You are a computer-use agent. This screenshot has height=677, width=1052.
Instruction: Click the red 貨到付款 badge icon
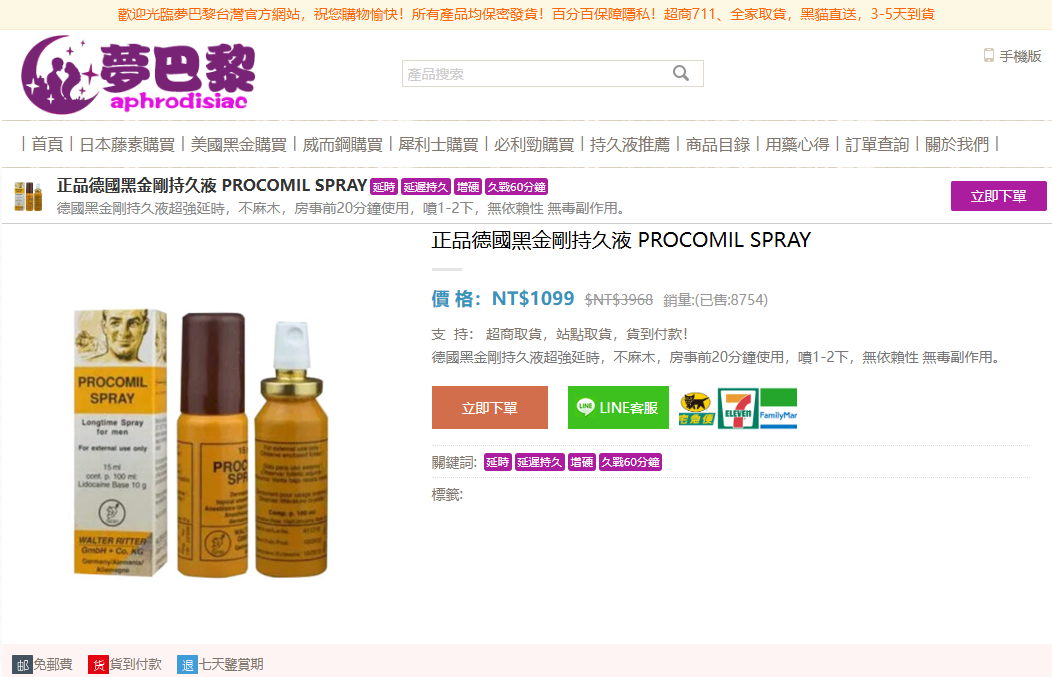click(x=98, y=664)
